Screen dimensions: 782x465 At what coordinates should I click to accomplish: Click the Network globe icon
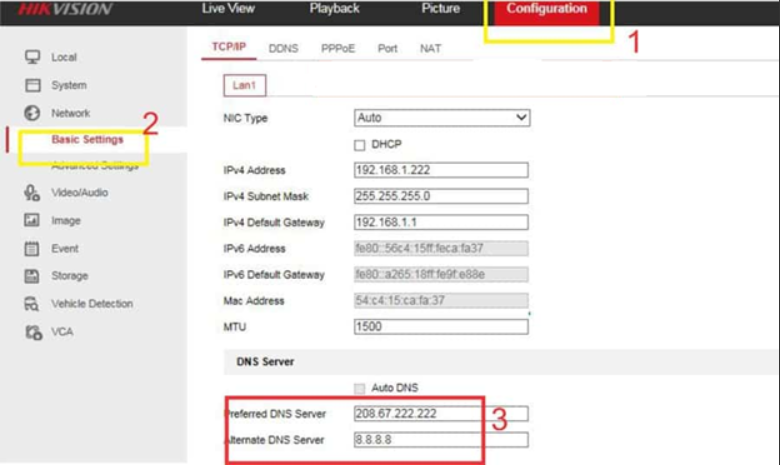click(31, 113)
